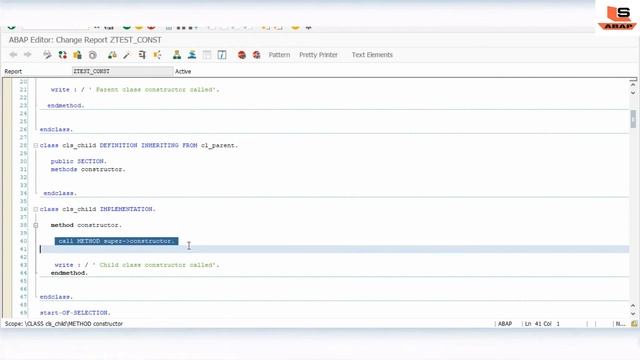
Task: Switch Active/Inactive version icon
Action: 62,55
